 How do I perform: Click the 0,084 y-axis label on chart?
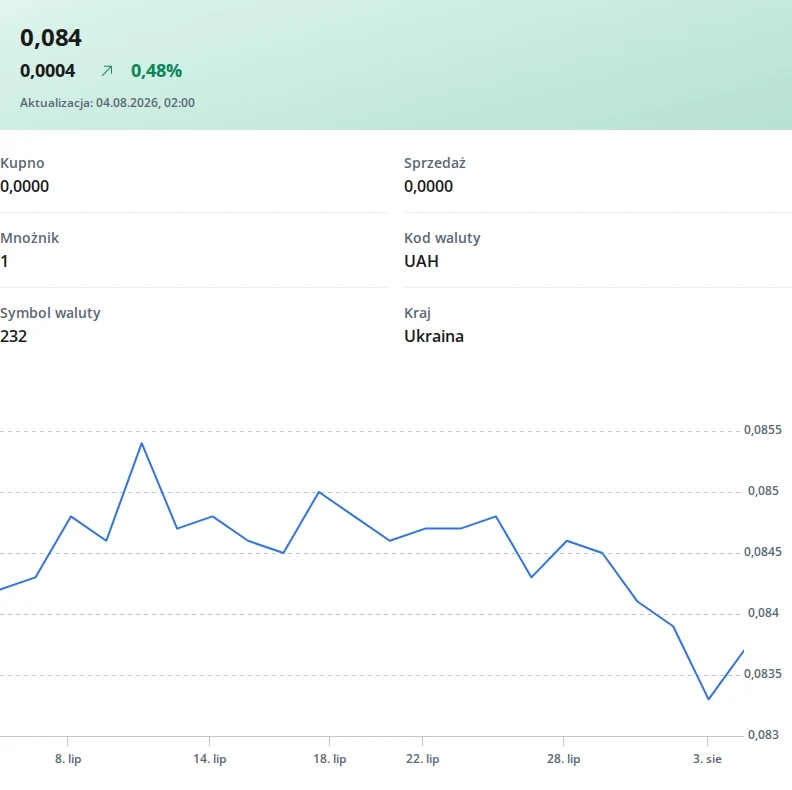(763, 613)
